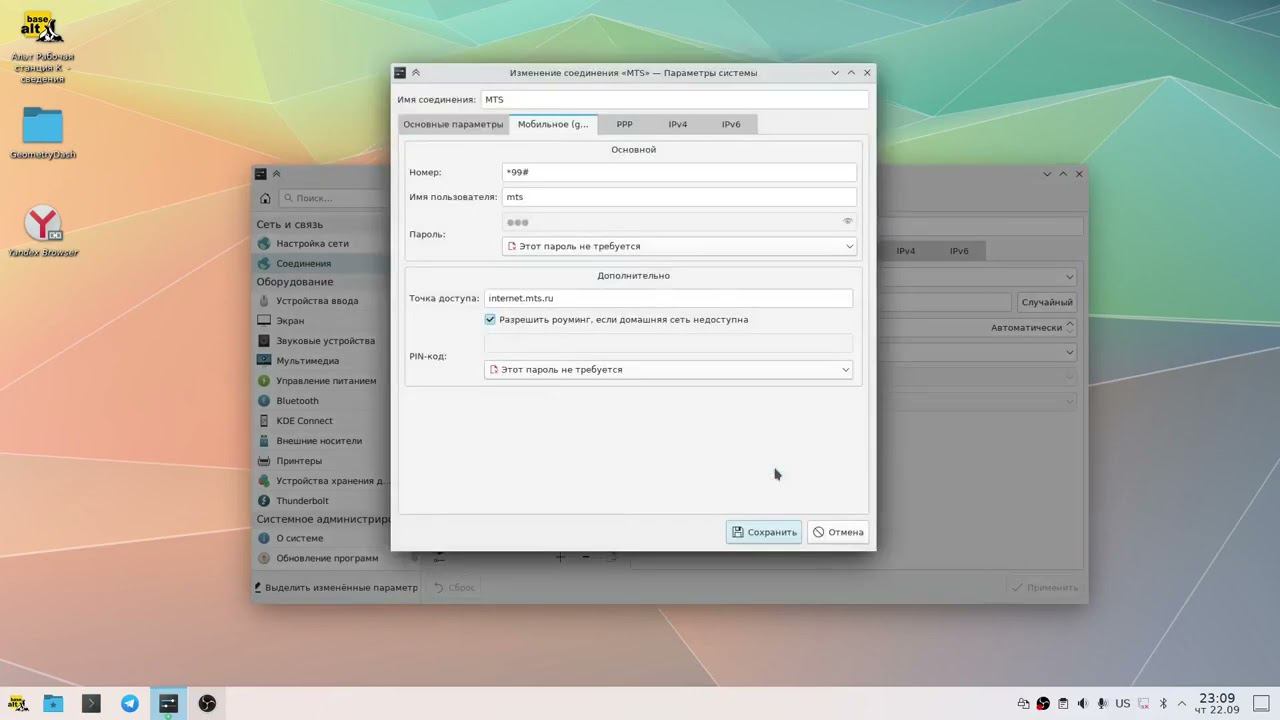Click the OBS tray indicator icon
The width and height of the screenshot is (1280, 720).
(x=1043, y=704)
